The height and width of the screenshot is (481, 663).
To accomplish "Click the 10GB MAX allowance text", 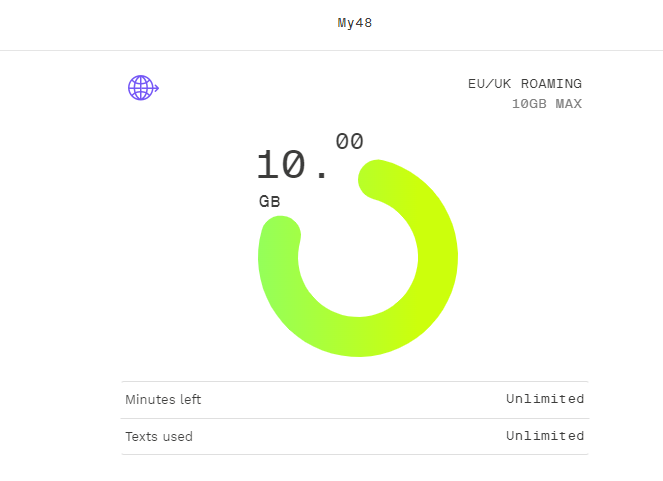I will coord(546,104).
